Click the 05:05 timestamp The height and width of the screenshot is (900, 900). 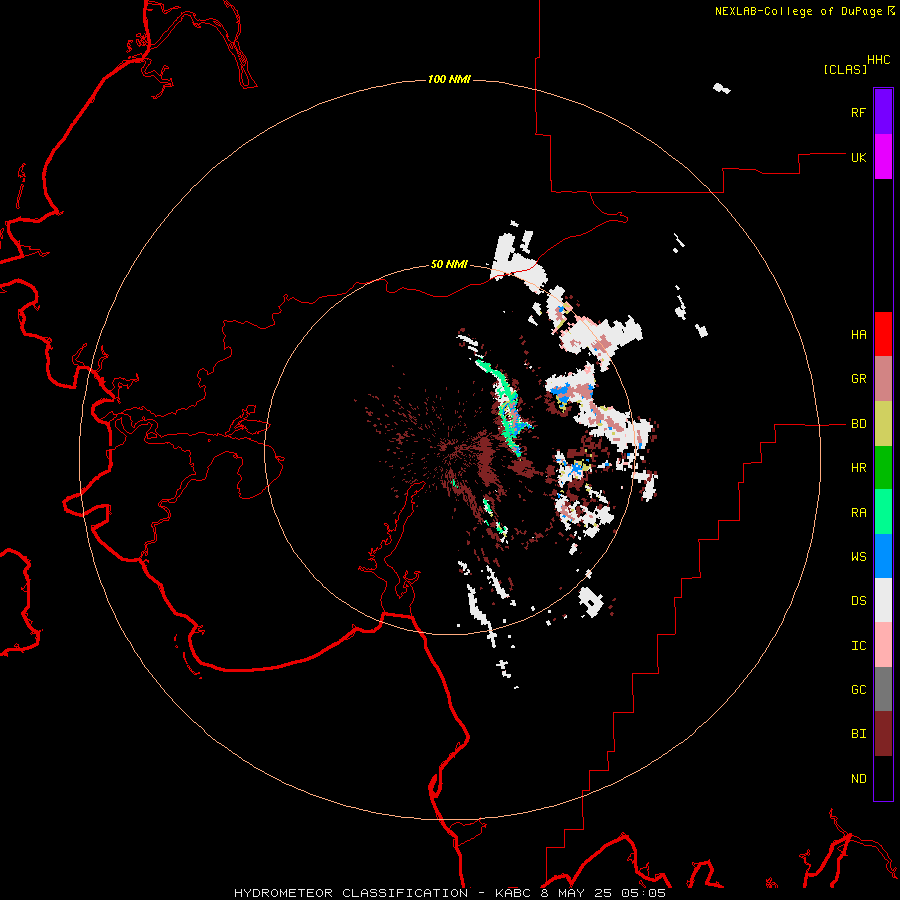pos(645,893)
